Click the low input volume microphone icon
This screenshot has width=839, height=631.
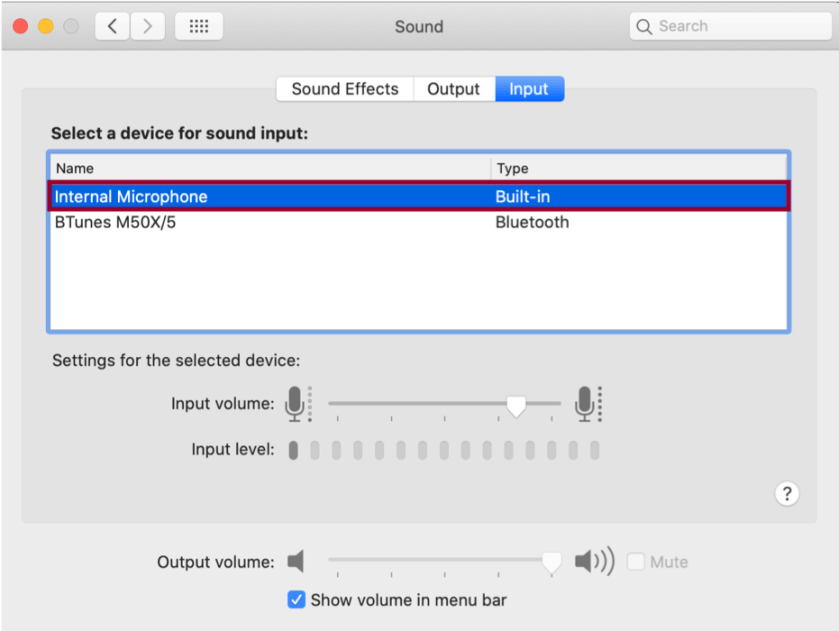point(296,404)
